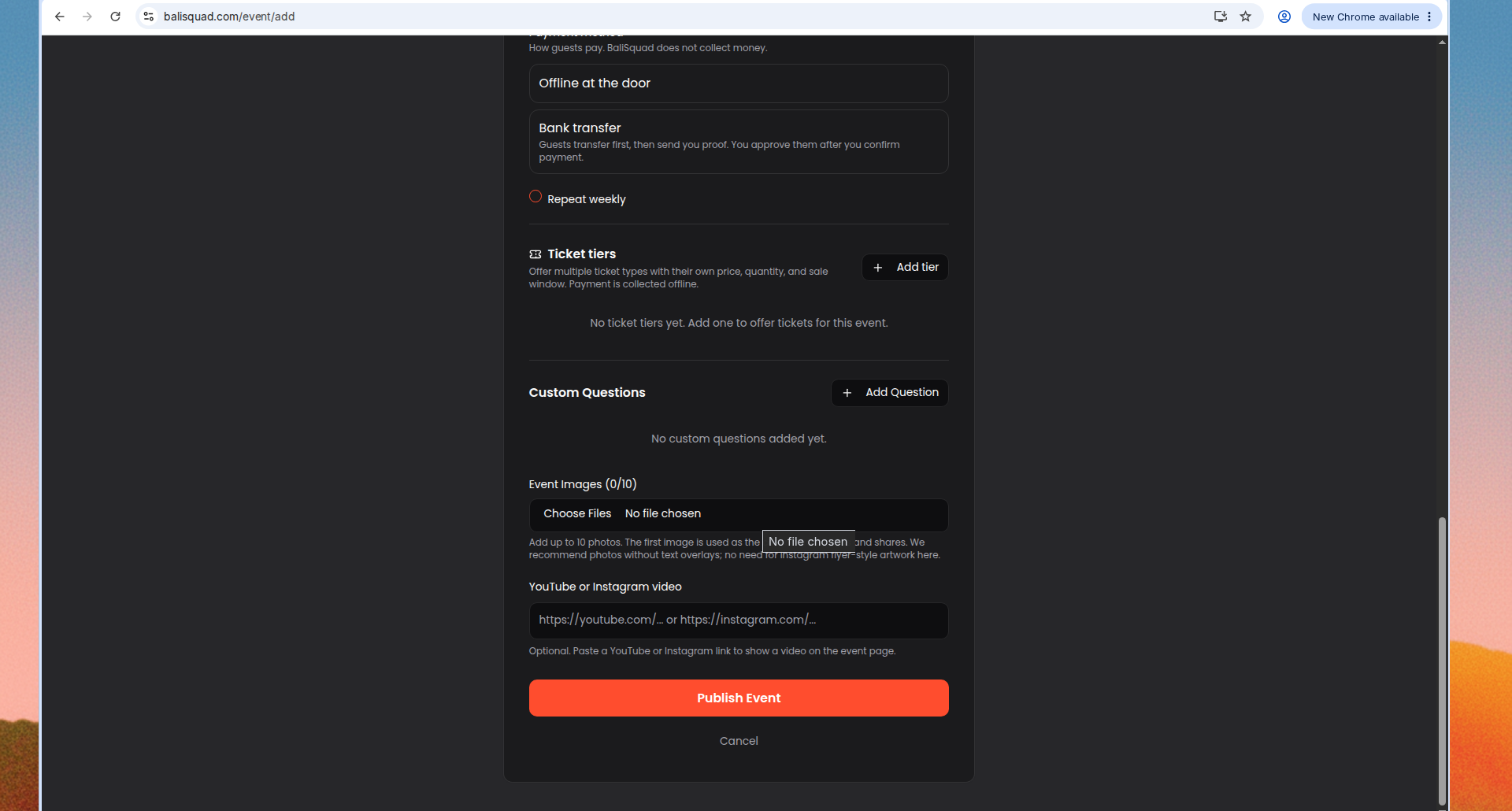Choose Files for event images
This screenshot has height=811, width=1512.
[577, 514]
